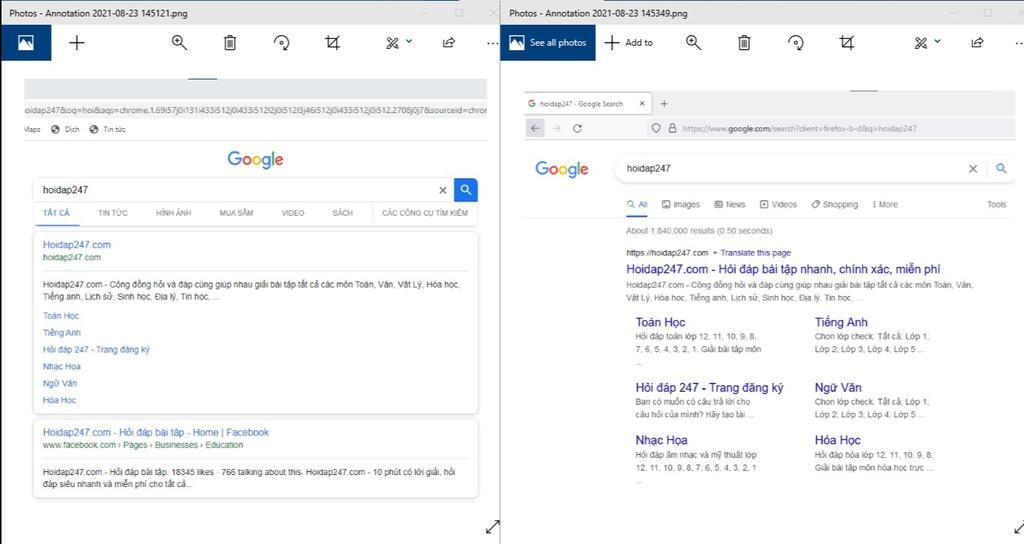Click Delete trash icon in left Photos window

pyautogui.click(x=230, y=43)
